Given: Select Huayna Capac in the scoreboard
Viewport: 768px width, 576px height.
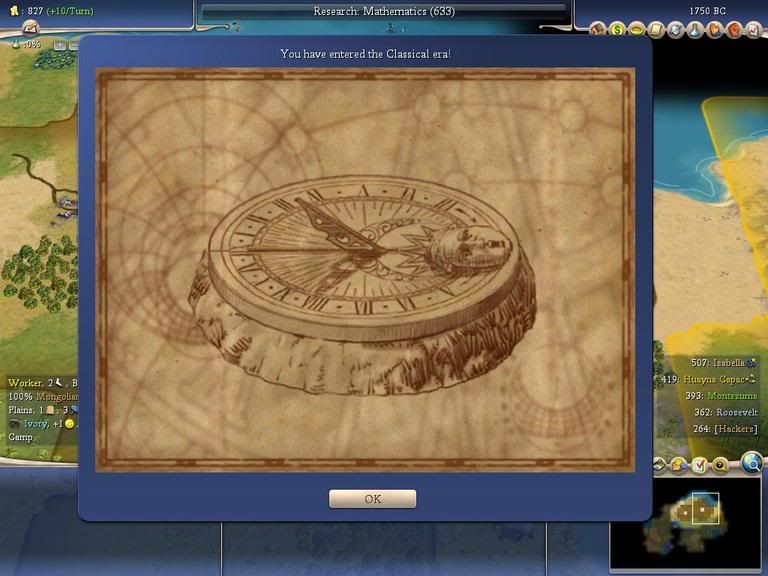Looking at the screenshot, I should click(704, 379).
